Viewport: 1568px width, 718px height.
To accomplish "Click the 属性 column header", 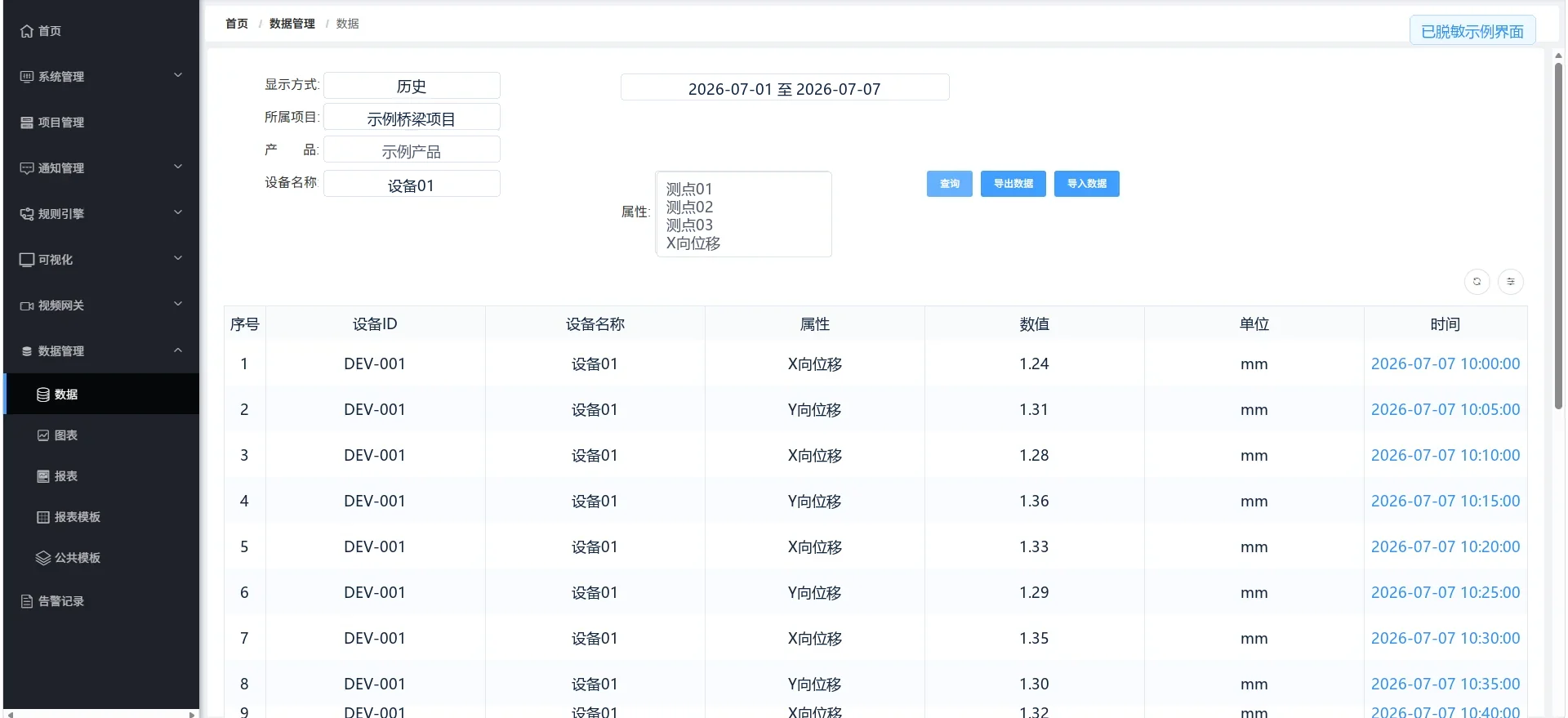I will click(815, 324).
